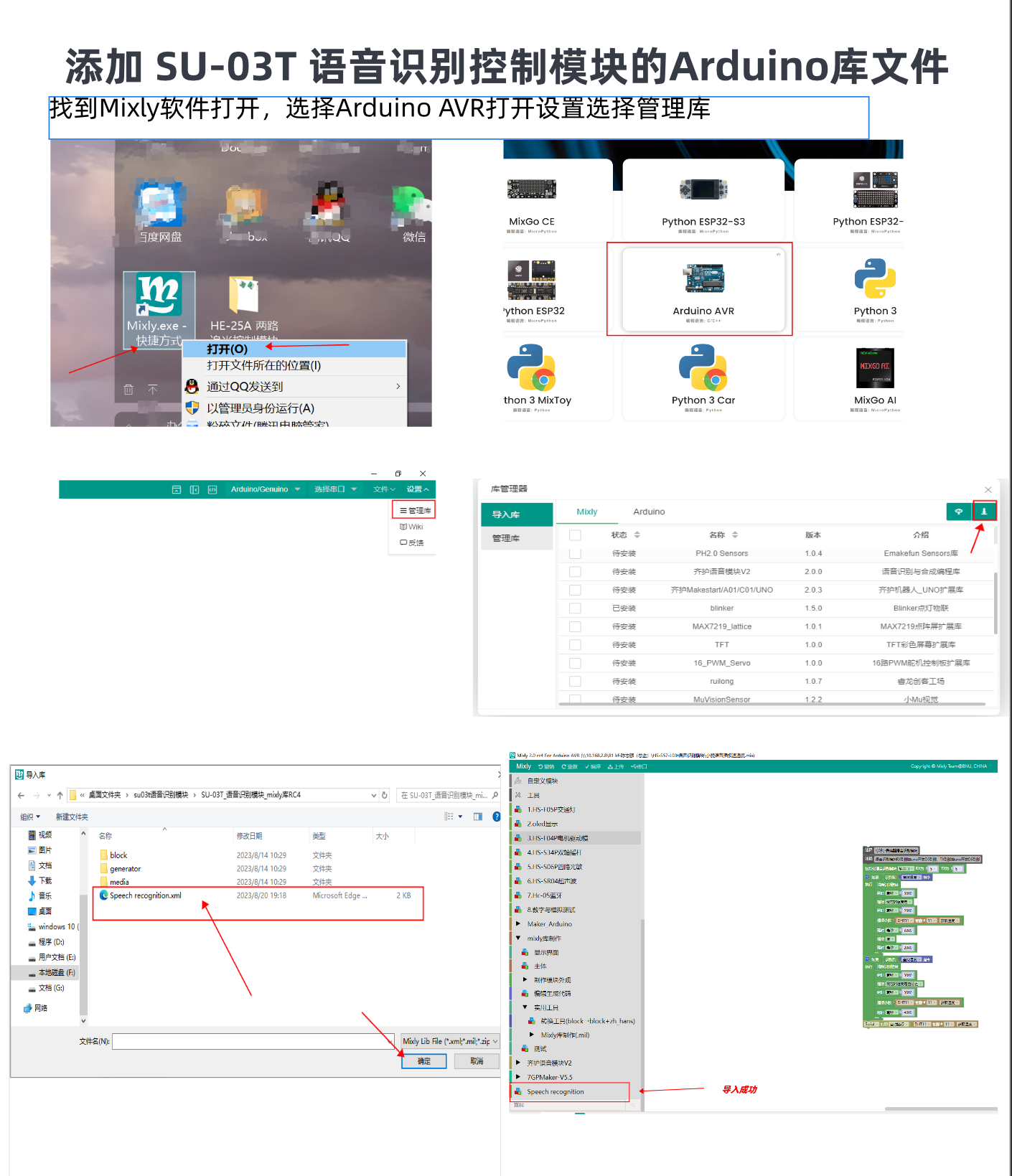Click the 文件名 input field
Image resolution: width=1012 pixels, height=1176 pixels.
253,1041
